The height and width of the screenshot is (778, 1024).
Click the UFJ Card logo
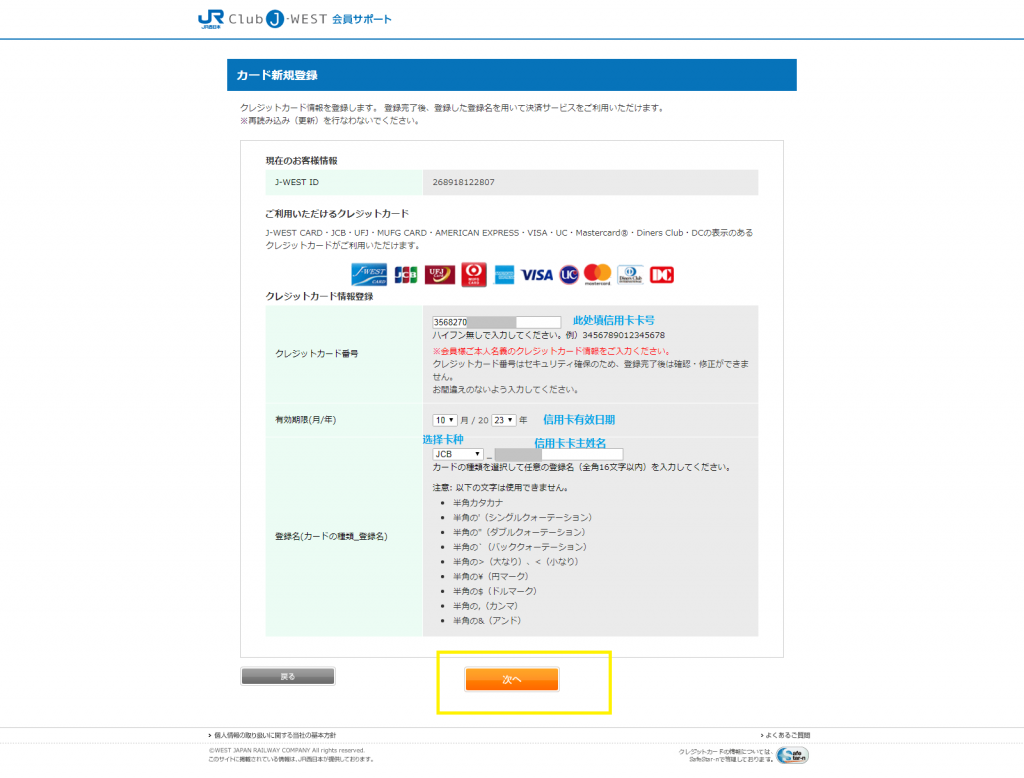(439, 273)
